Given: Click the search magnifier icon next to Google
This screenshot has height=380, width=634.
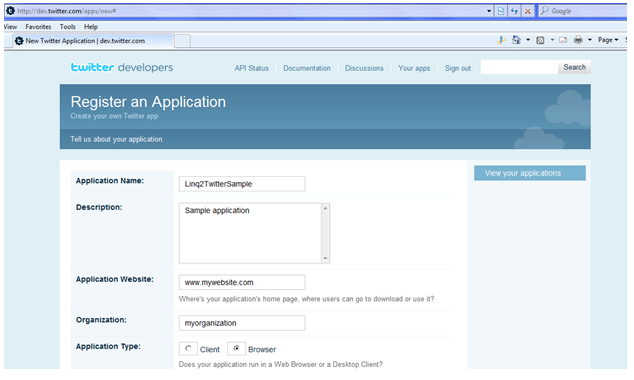Looking at the screenshot, I should 545,11.
